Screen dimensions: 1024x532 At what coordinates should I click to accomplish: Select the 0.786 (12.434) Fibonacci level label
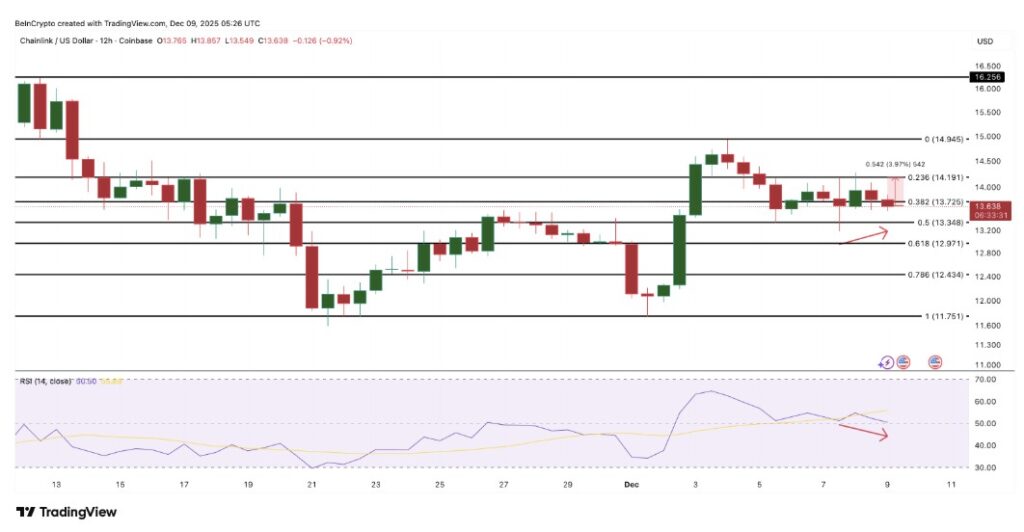931,274
